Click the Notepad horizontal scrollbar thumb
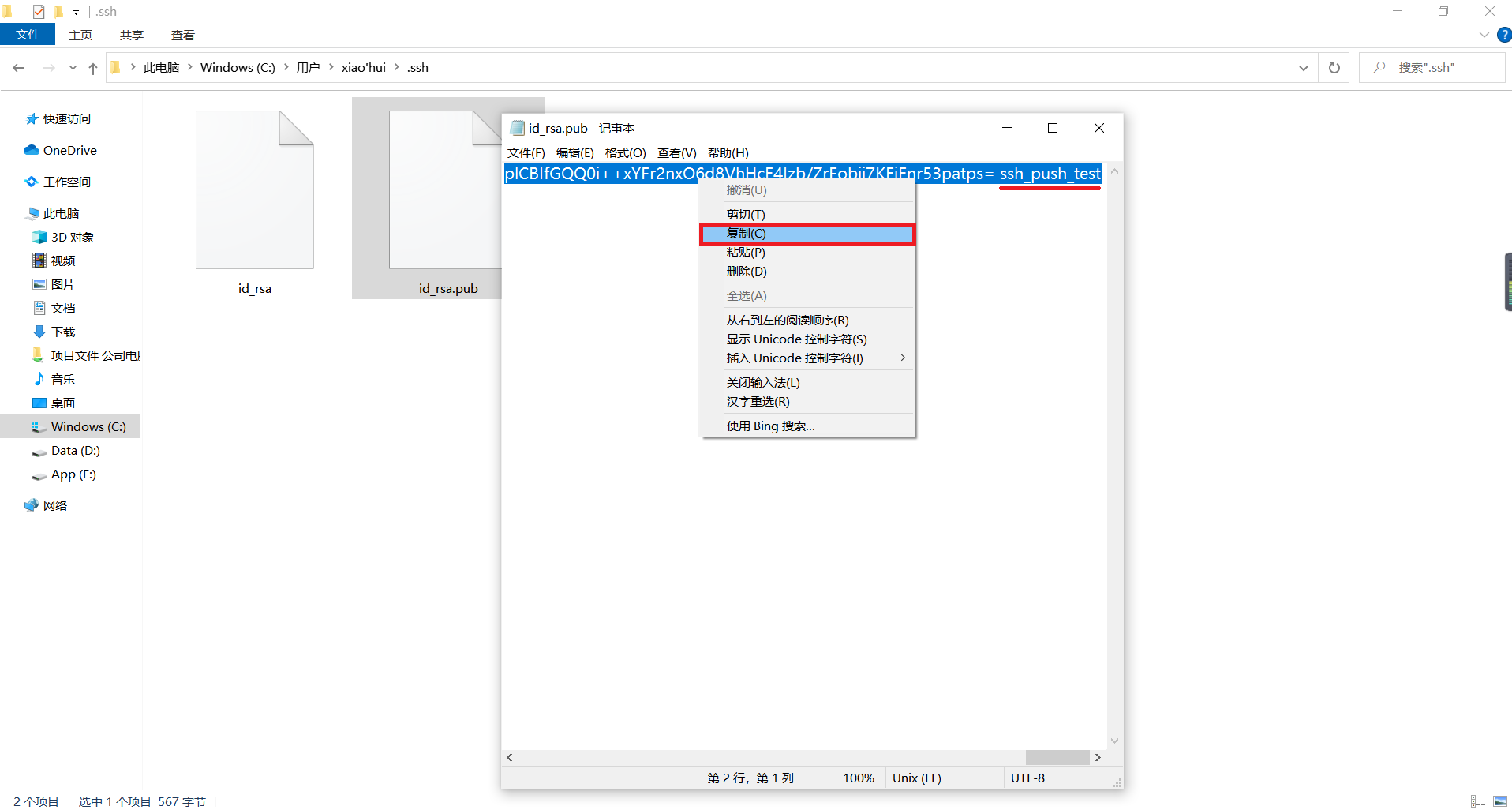This screenshot has width=1512, height=810. pyautogui.click(x=1057, y=757)
